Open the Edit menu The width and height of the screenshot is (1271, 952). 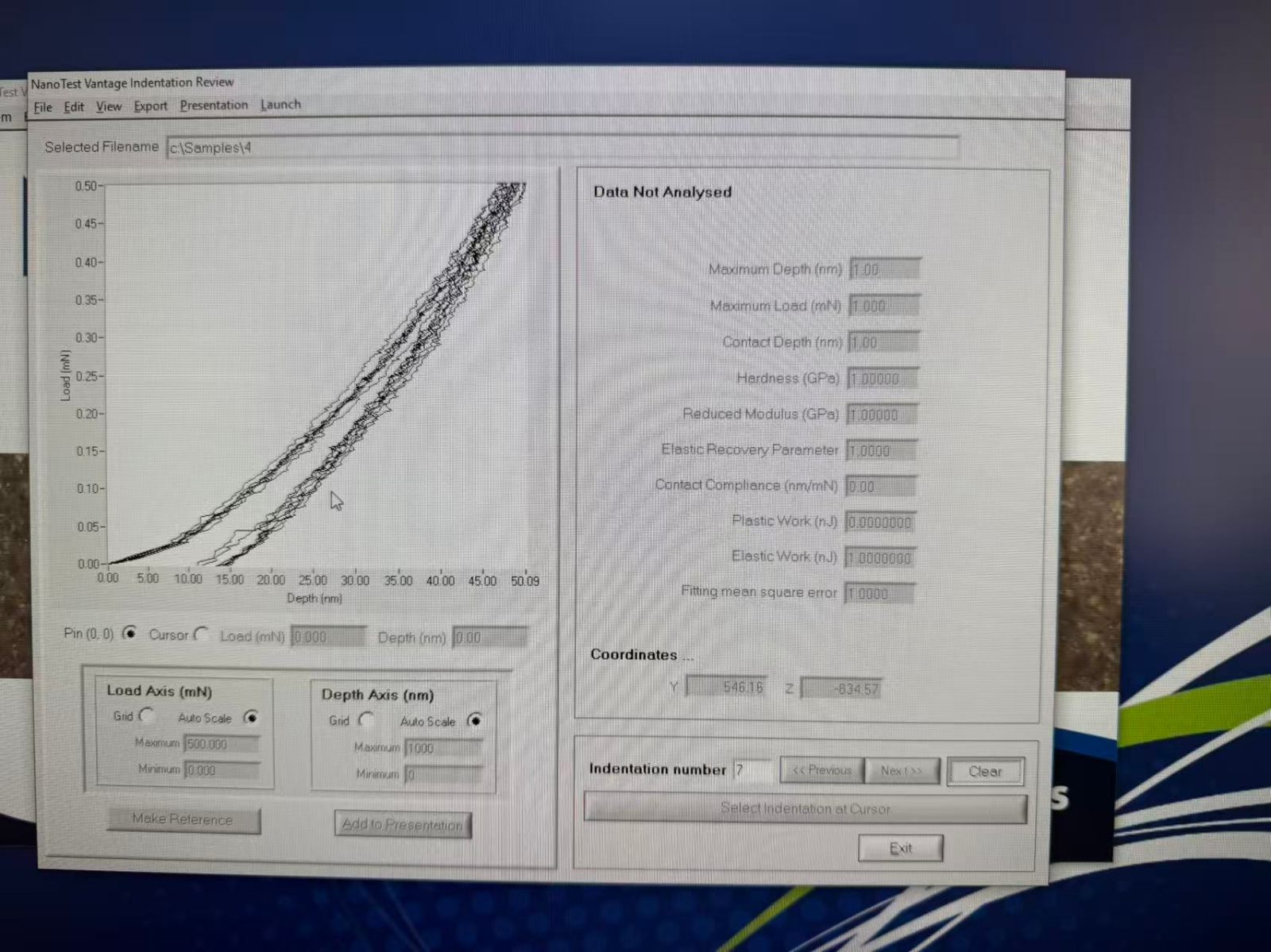[74, 107]
